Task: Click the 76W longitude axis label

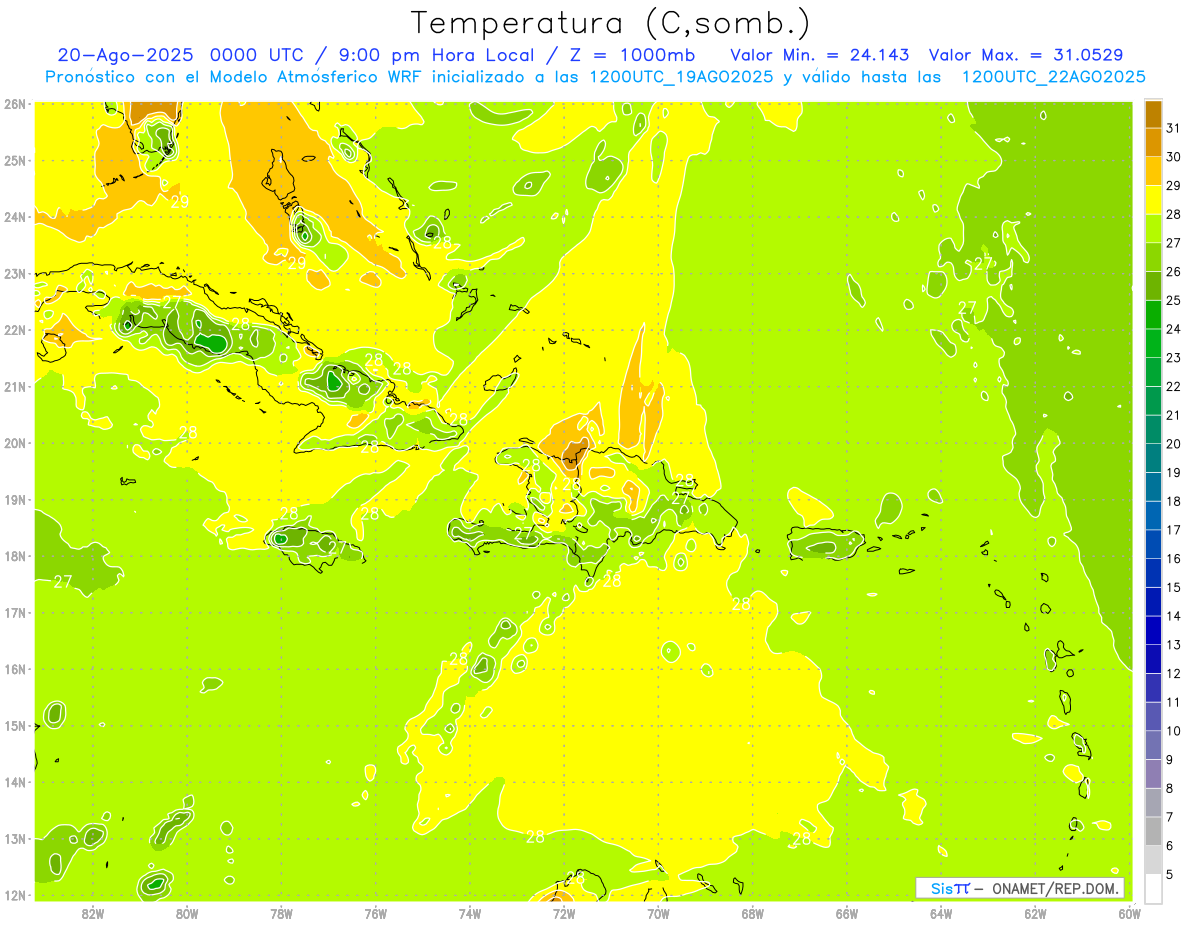Action: 376,913
